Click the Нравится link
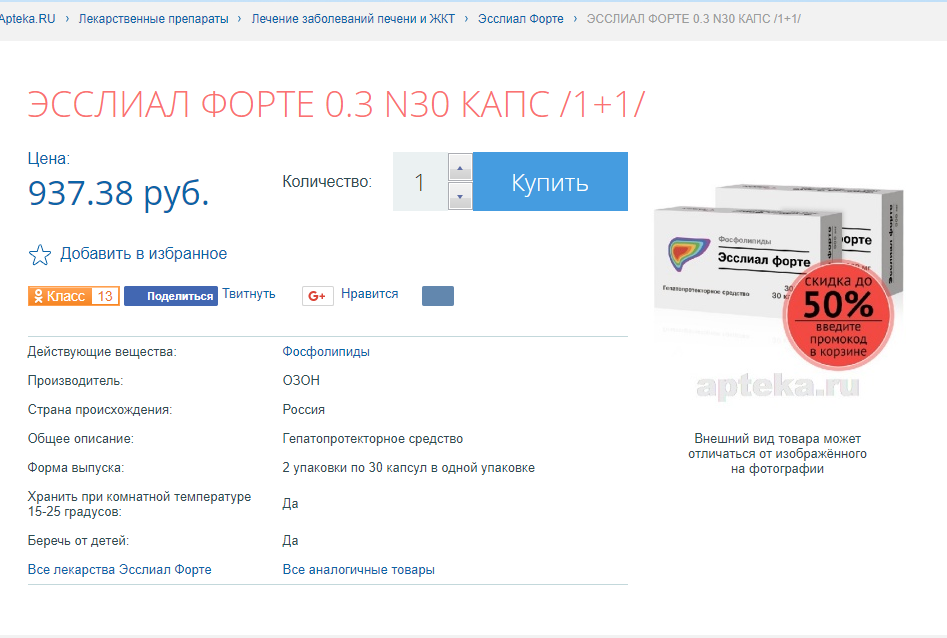Screen dimensions: 947x638 click(x=369, y=294)
